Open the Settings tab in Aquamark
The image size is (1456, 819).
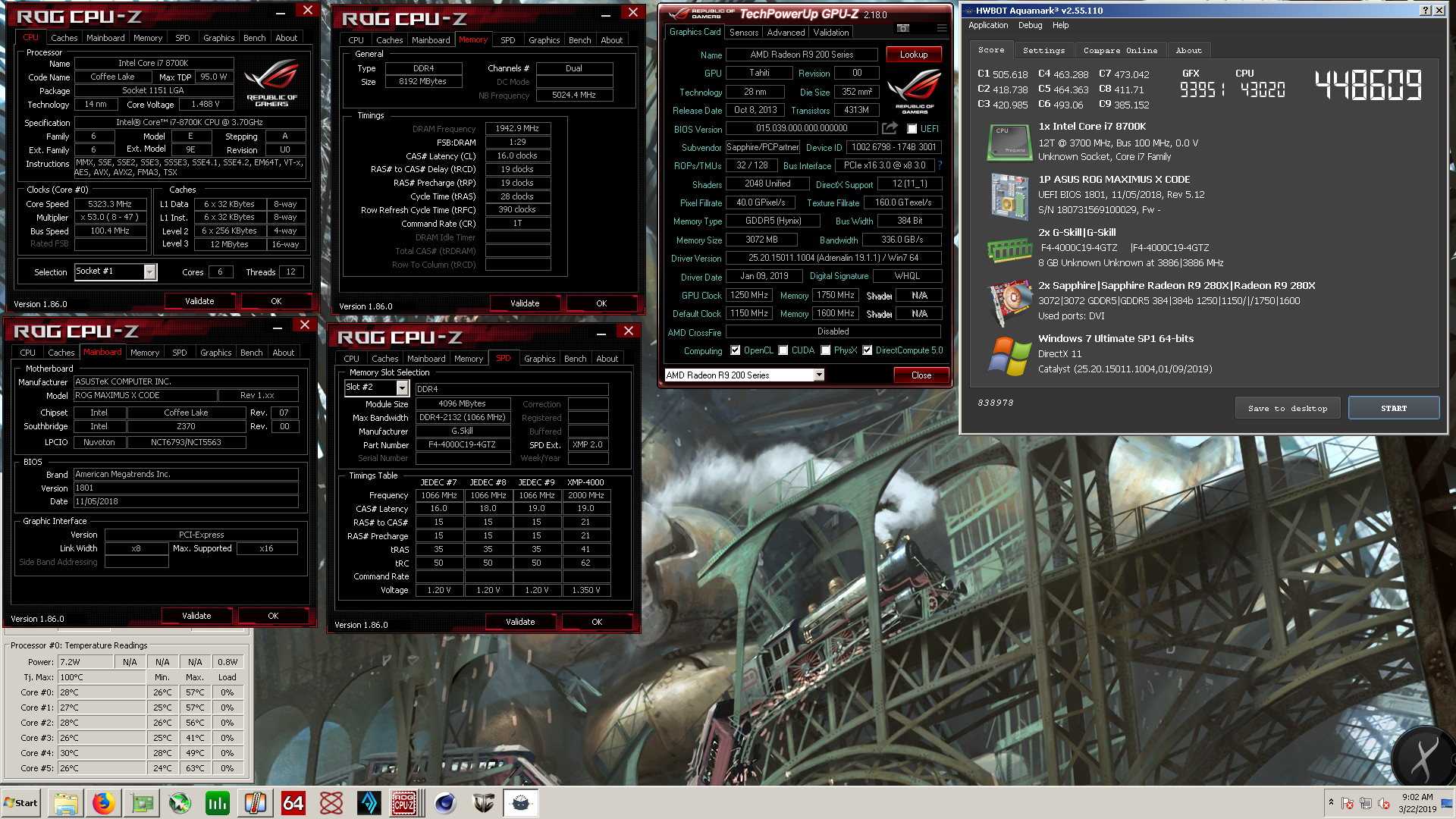[1043, 50]
